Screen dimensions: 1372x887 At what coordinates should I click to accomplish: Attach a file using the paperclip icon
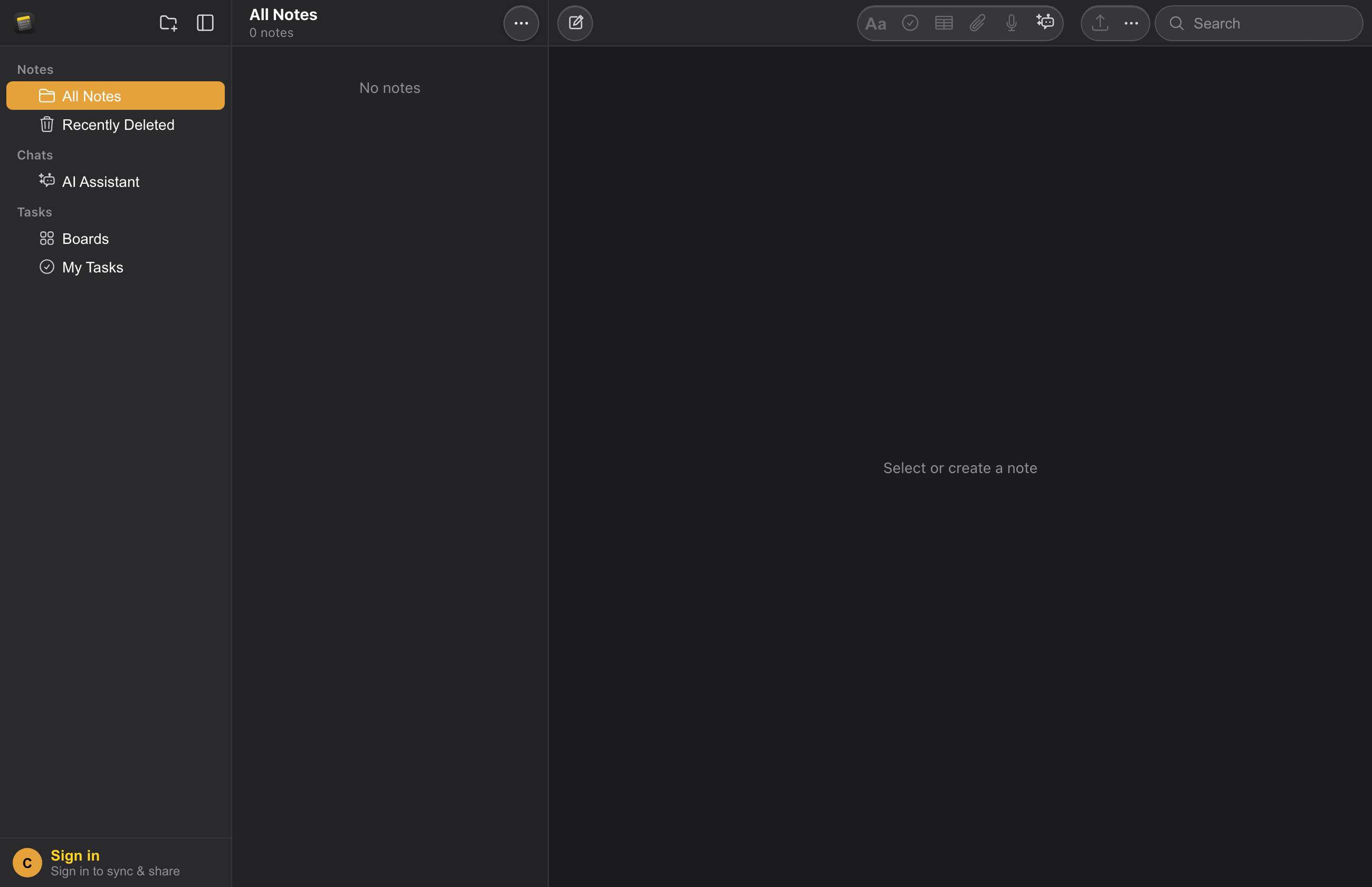(x=977, y=23)
